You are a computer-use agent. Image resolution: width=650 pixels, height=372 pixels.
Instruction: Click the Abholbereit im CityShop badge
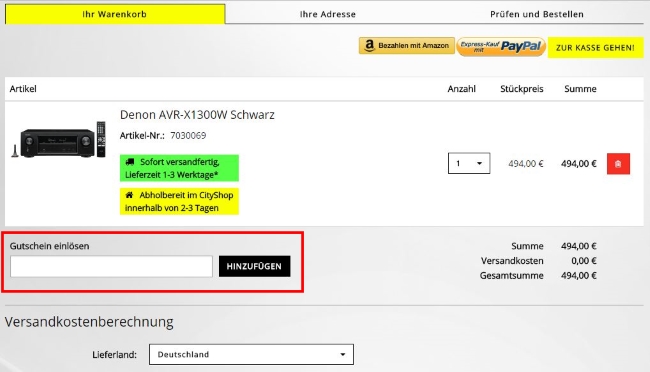pos(179,202)
